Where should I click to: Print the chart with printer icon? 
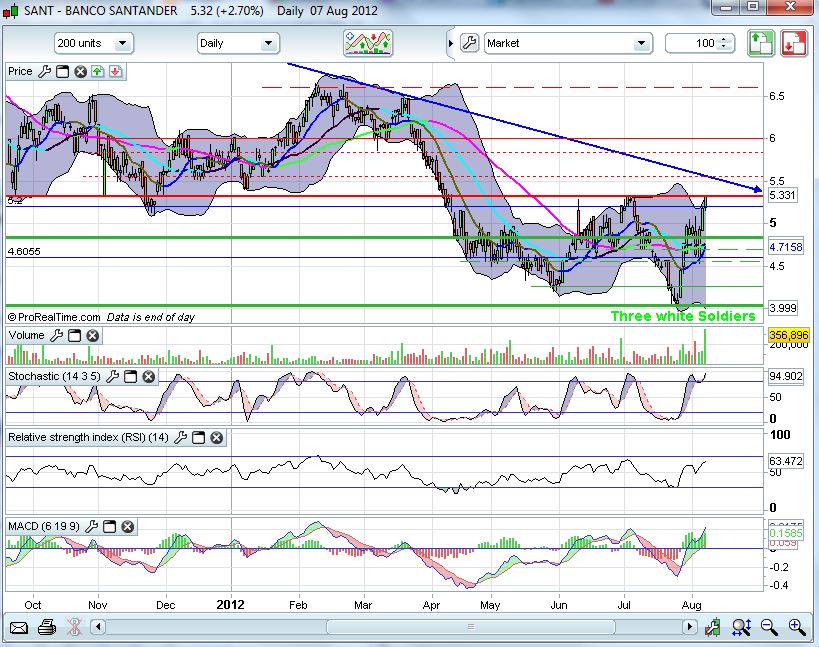coord(47,627)
